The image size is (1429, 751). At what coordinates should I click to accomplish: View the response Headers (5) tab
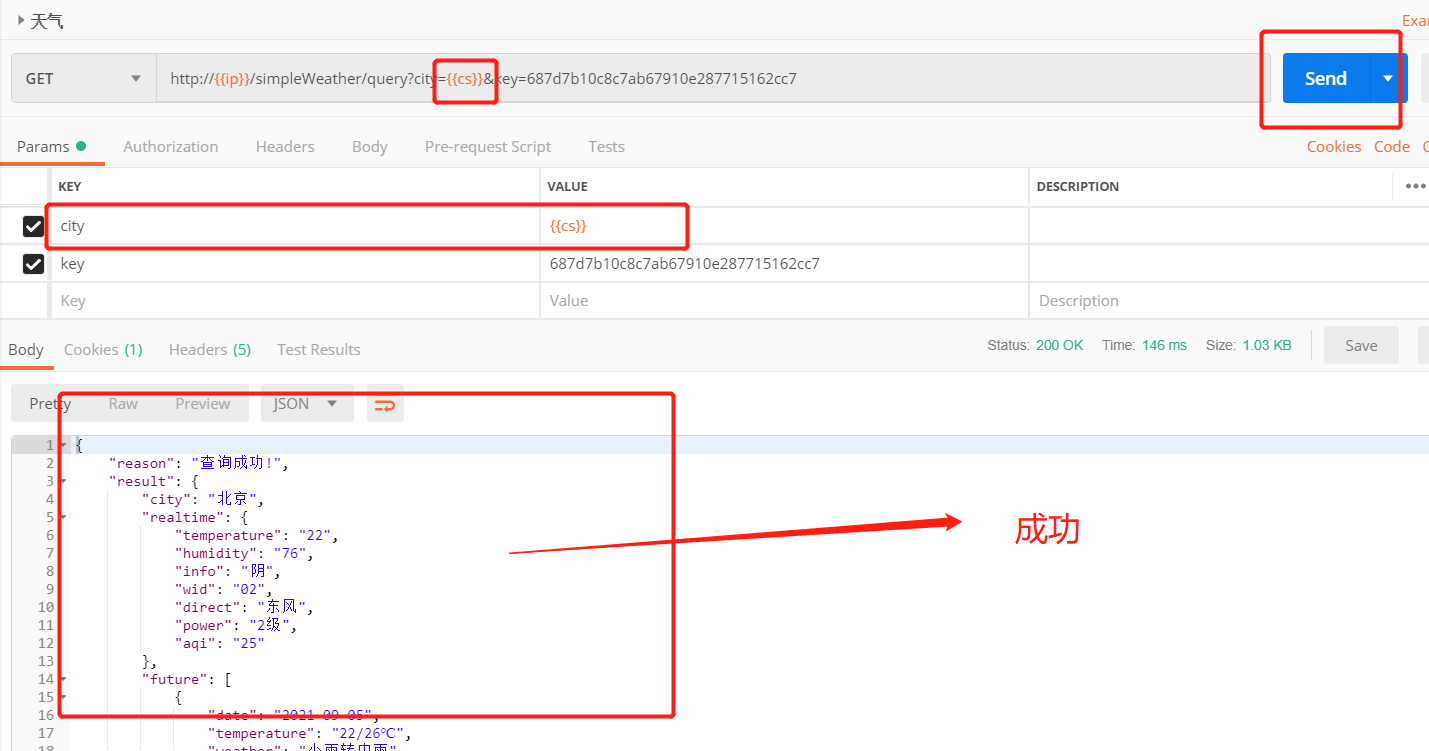tap(209, 349)
